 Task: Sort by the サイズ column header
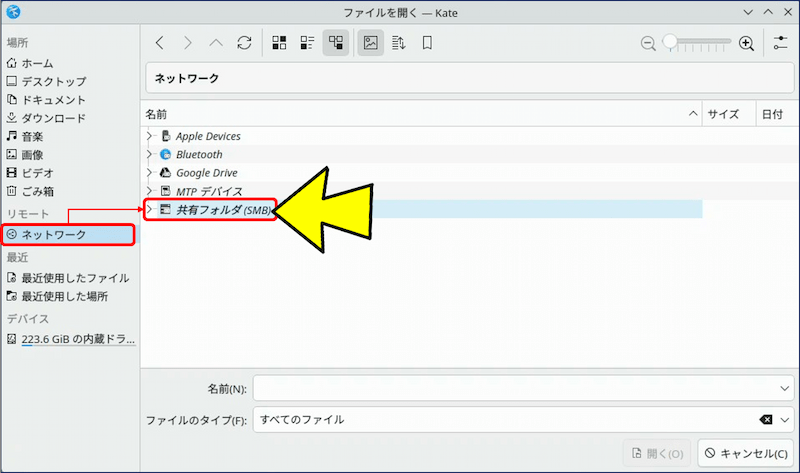[x=729, y=114]
